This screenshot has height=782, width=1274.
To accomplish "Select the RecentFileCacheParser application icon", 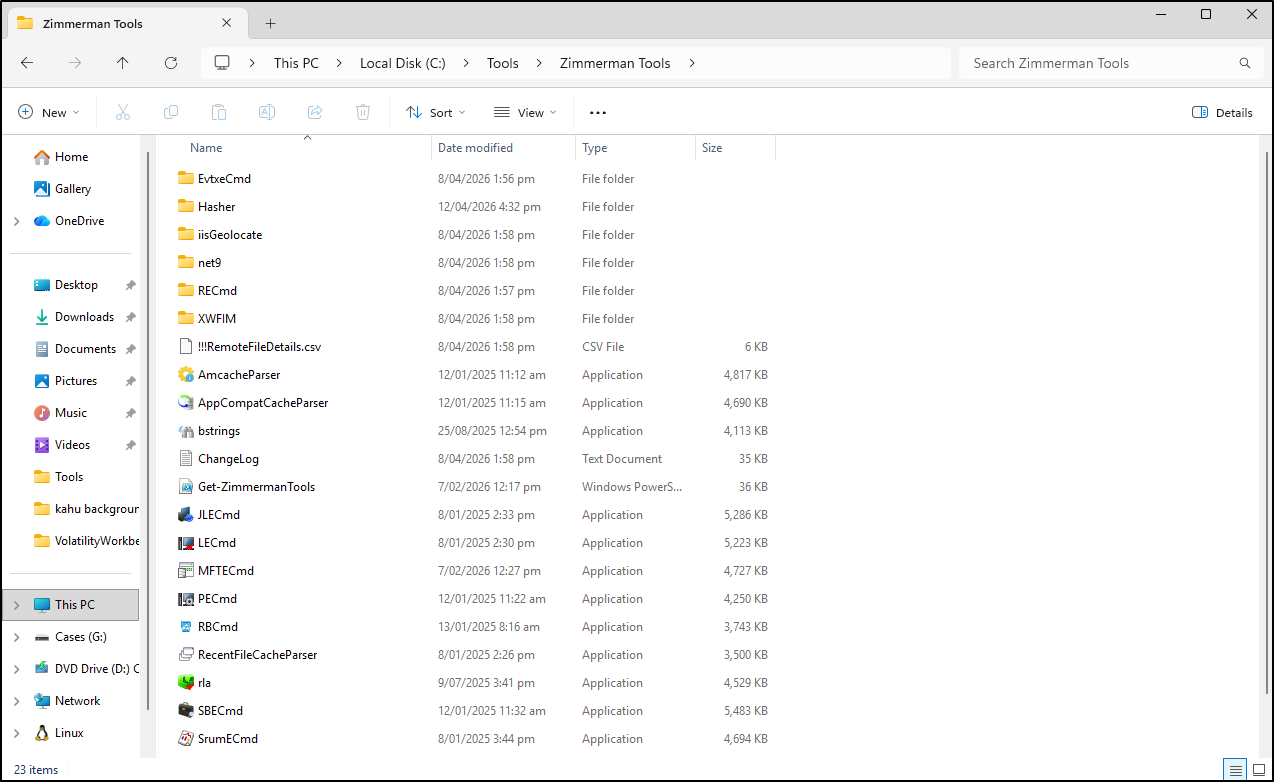I will coord(185,655).
